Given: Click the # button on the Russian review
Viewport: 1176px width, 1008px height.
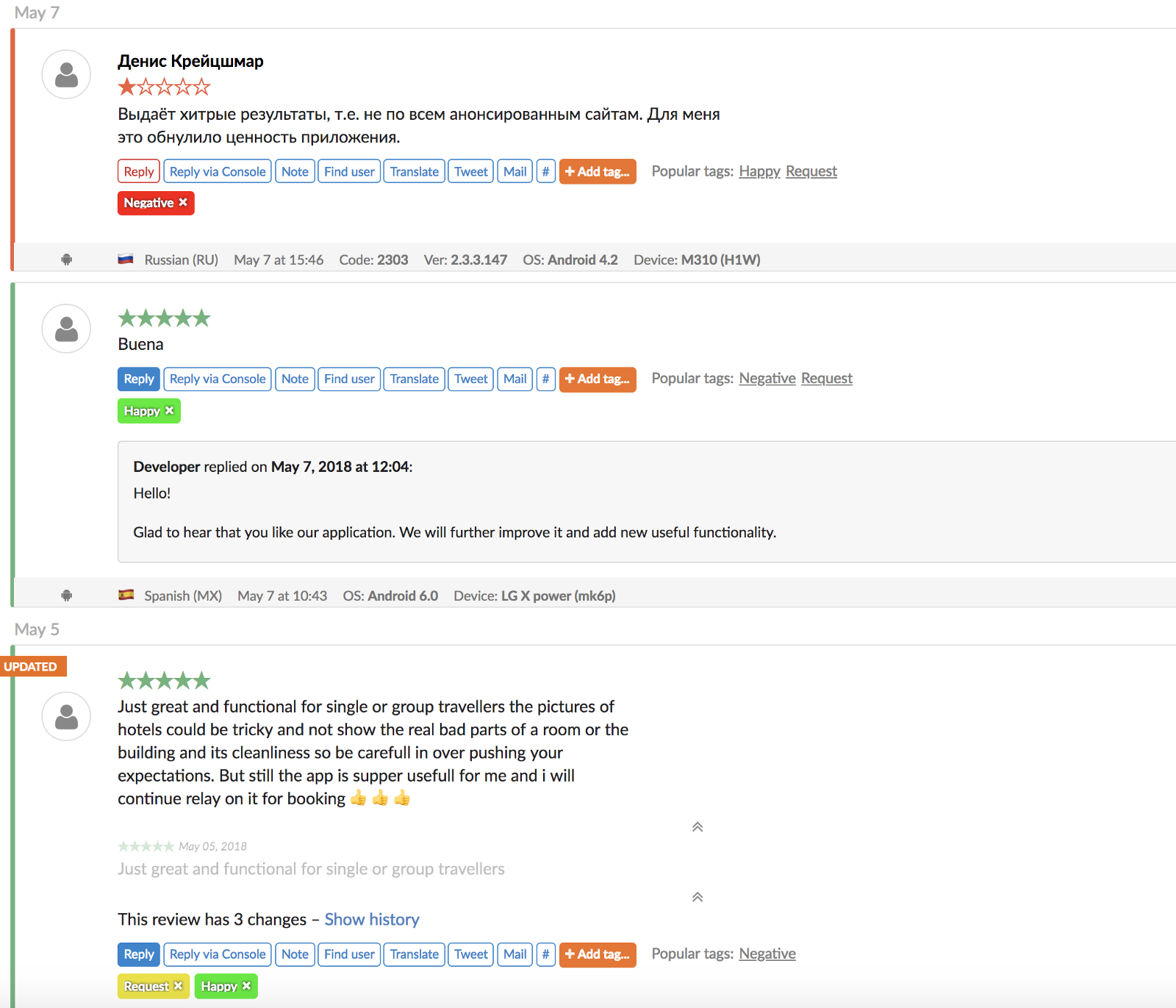Looking at the screenshot, I should pos(545,171).
